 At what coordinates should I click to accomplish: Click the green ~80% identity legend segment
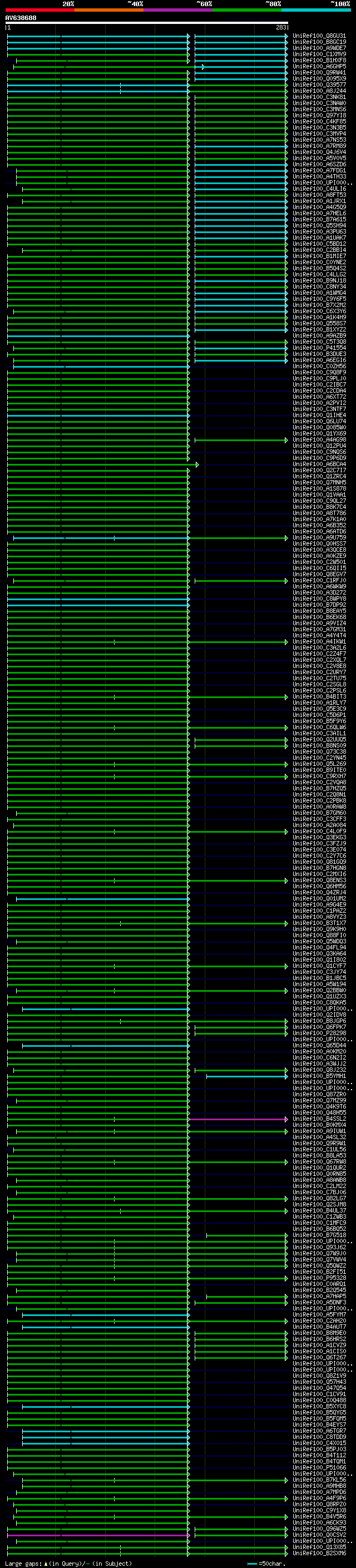click(246, 10)
